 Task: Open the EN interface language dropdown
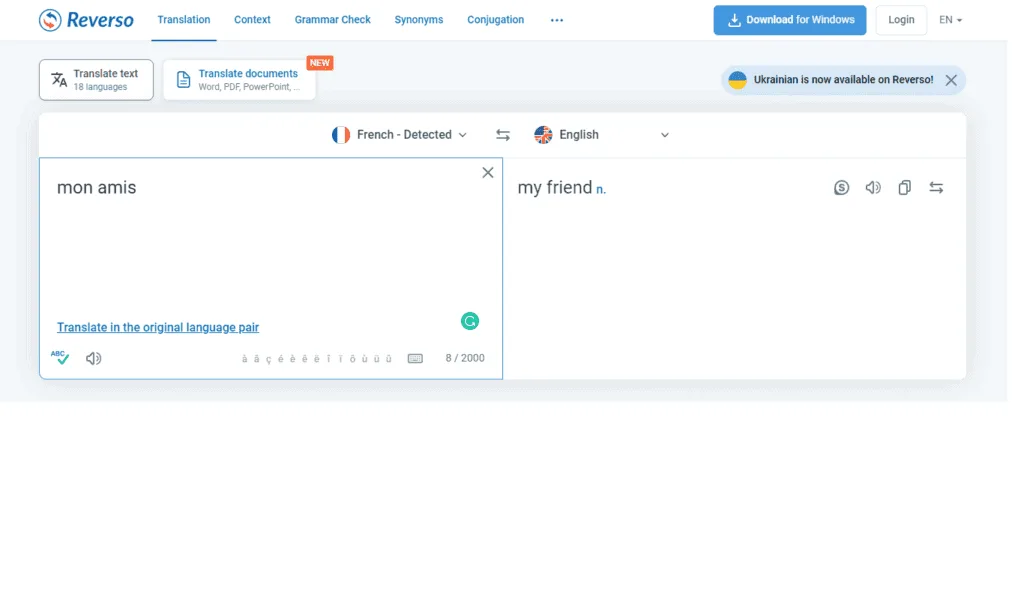[950, 20]
